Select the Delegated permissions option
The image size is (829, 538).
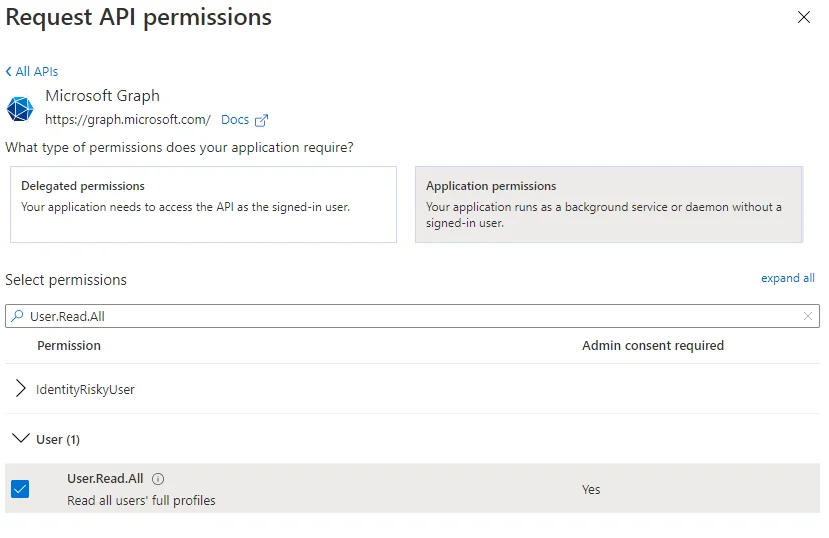click(x=203, y=204)
